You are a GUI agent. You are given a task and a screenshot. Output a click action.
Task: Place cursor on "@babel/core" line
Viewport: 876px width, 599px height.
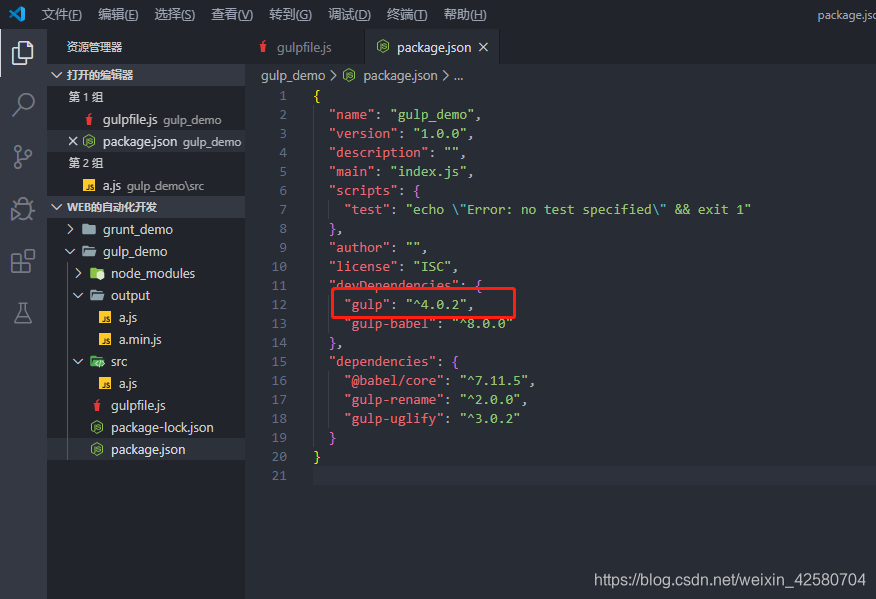pos(439,381)
